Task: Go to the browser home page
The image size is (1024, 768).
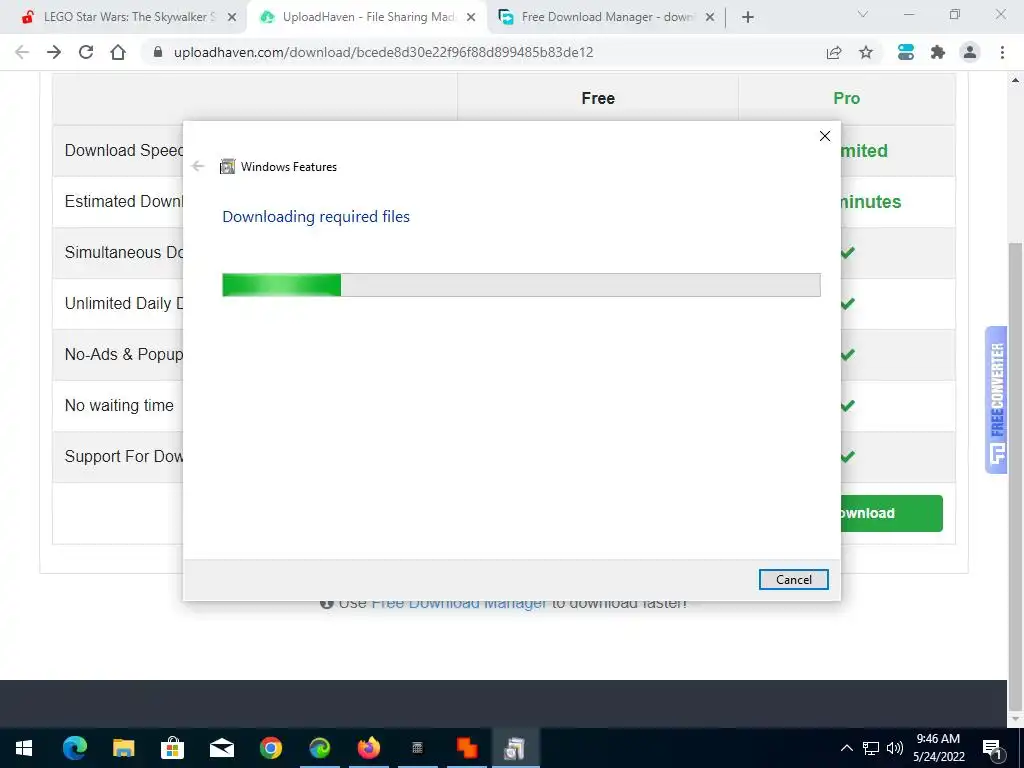Action: [x=118, y=52]
